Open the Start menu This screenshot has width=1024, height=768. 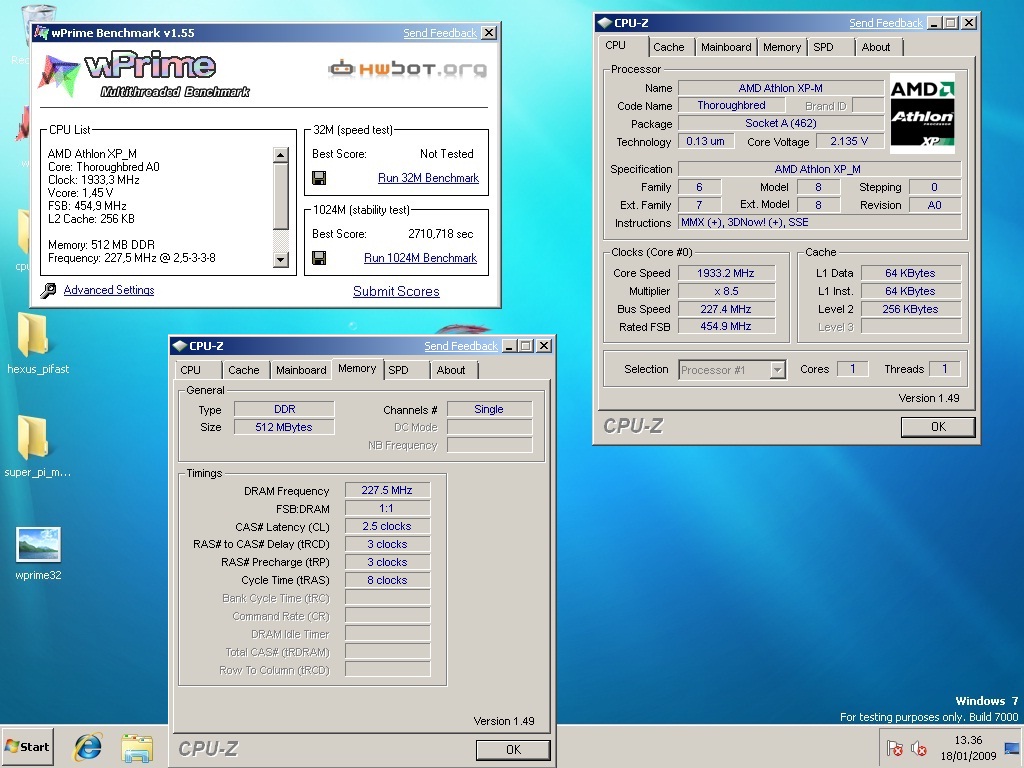pyautogui.click(x=27, y=746)
